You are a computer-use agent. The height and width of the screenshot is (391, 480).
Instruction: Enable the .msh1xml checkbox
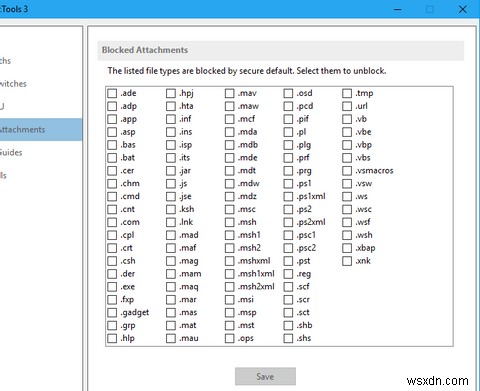(229, 274)
